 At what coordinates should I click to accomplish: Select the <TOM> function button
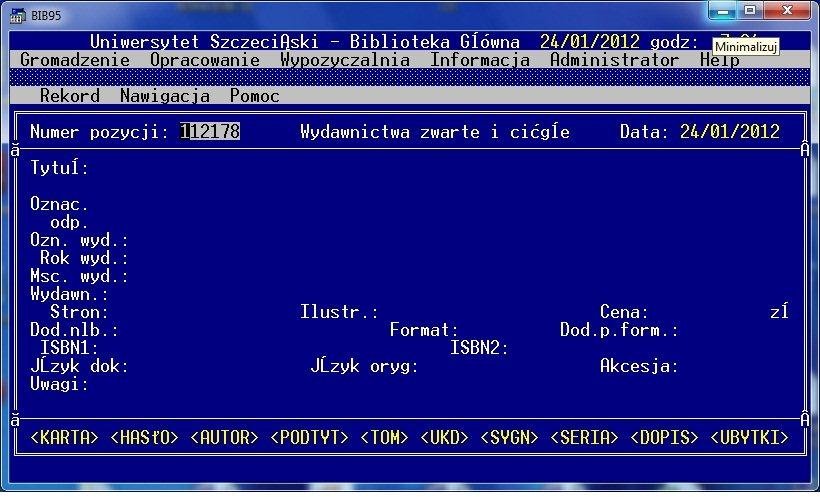(384, 437)
